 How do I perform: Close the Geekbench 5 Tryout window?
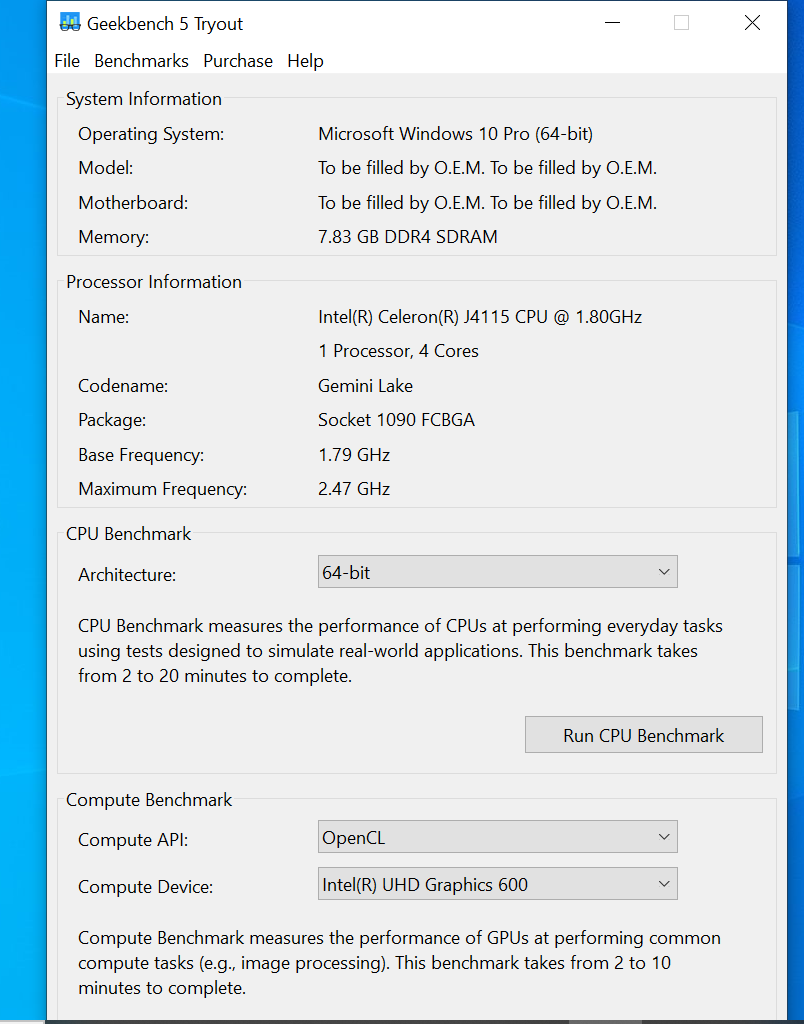[x=752, y=23]
